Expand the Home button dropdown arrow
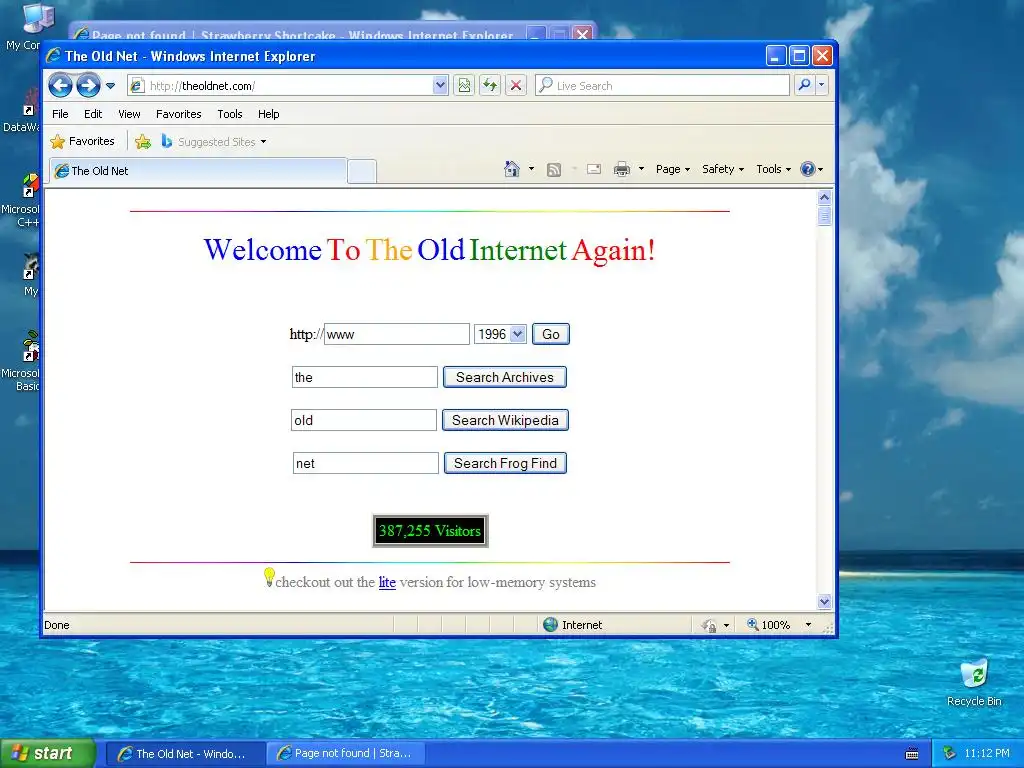This screenshot has height=768, width=1024. click(532, 169)
